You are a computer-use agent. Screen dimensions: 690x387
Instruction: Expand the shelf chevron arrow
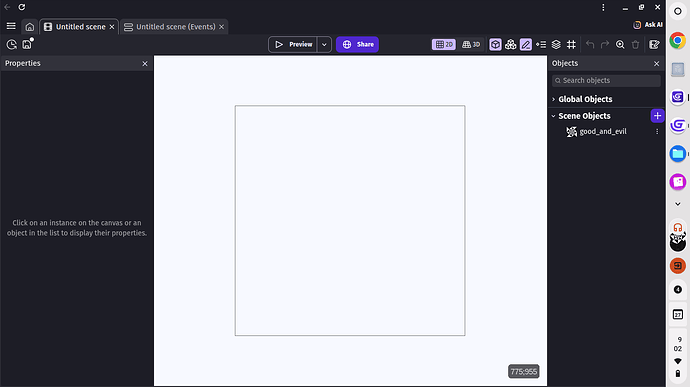click(x=678, y=204)
